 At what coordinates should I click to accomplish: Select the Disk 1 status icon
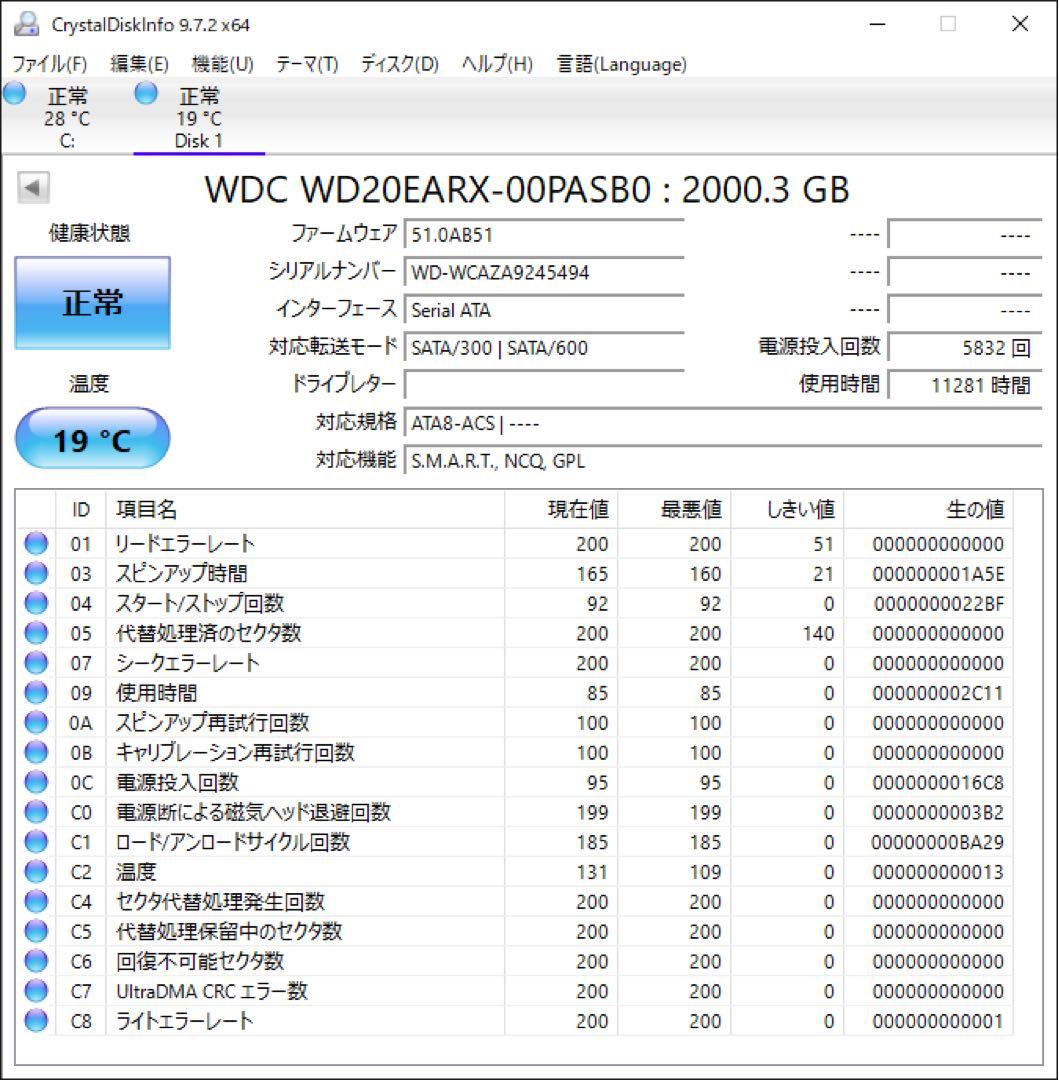[x=145, y=94]
